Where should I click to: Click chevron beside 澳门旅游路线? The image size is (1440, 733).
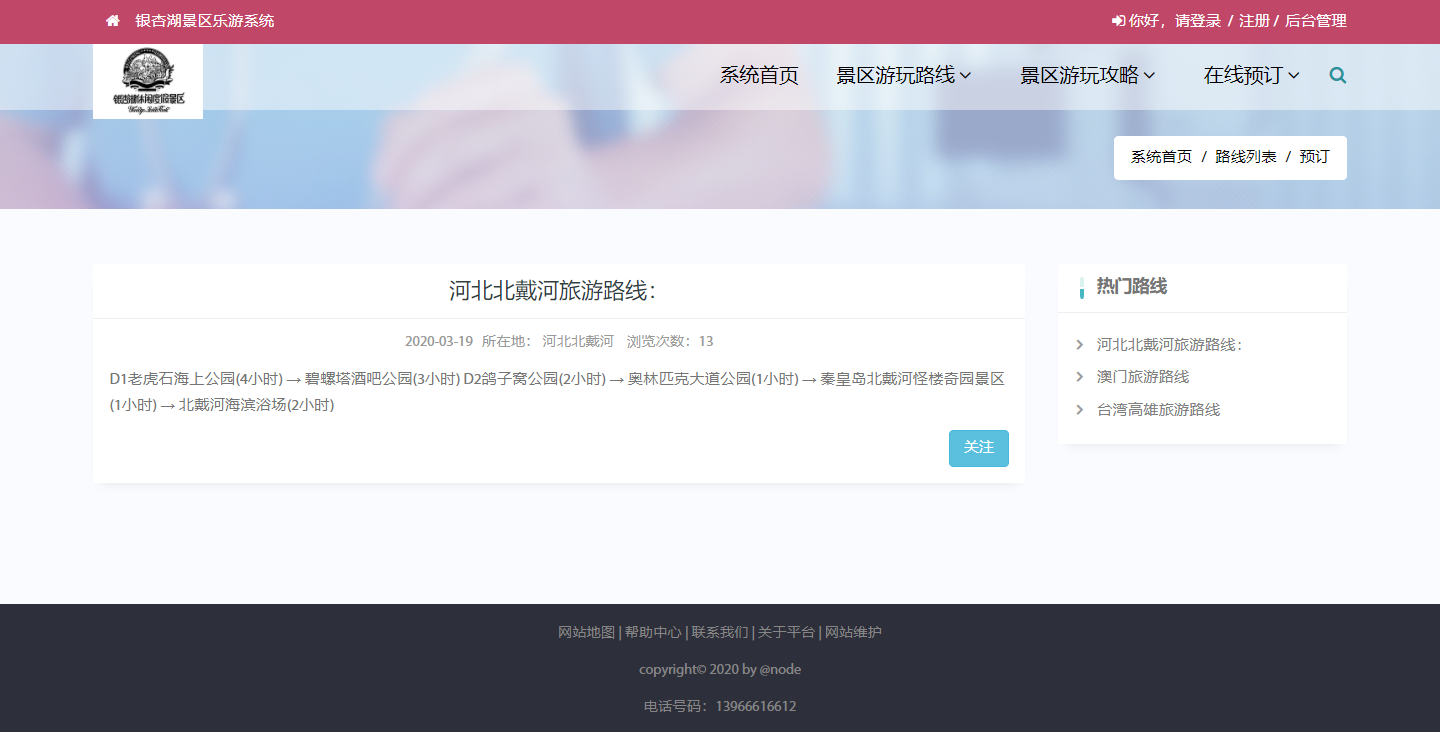[1080, 377]
